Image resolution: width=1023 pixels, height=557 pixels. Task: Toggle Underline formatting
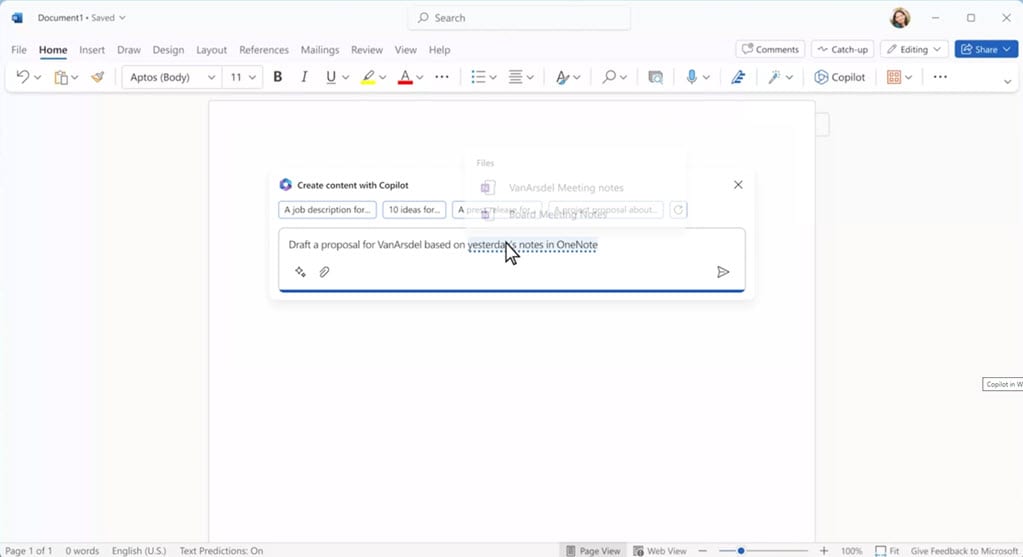[x=331, y=77]
